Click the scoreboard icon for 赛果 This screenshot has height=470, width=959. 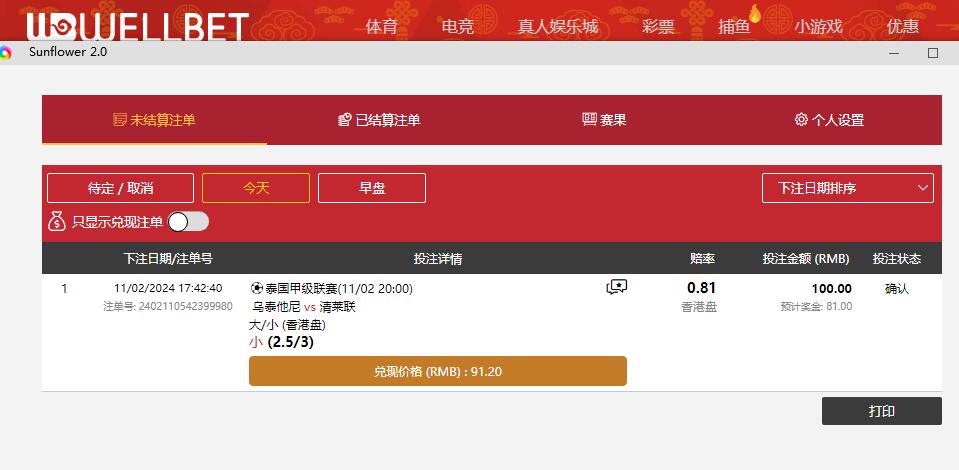pyautogui.click(x=589, y=119)
